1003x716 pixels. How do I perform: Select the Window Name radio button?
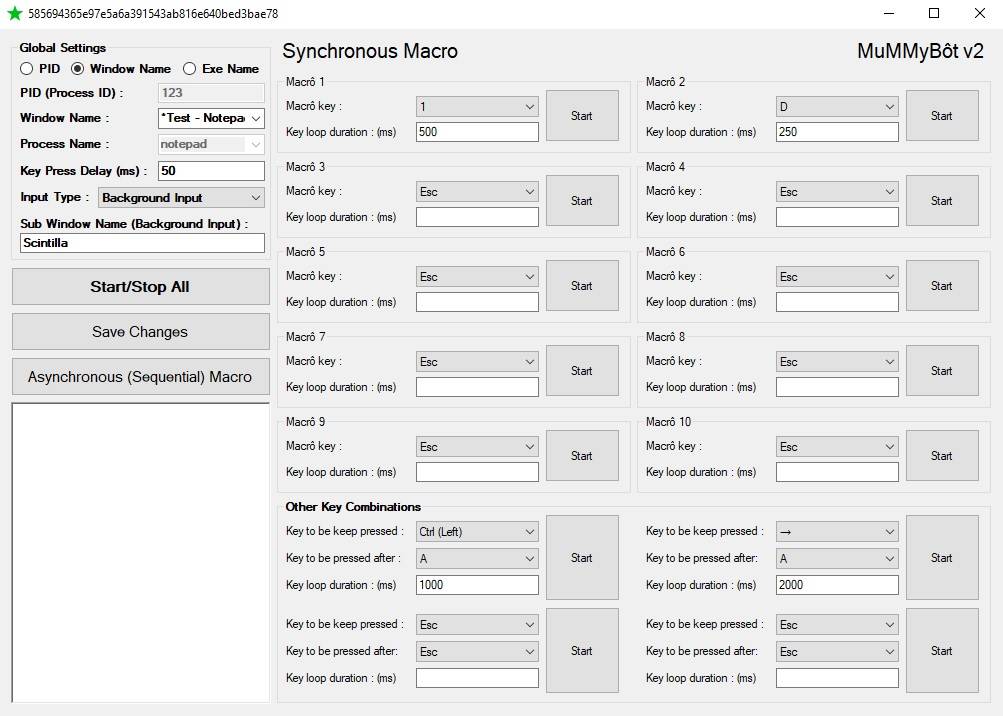click(x=77, y=69)
